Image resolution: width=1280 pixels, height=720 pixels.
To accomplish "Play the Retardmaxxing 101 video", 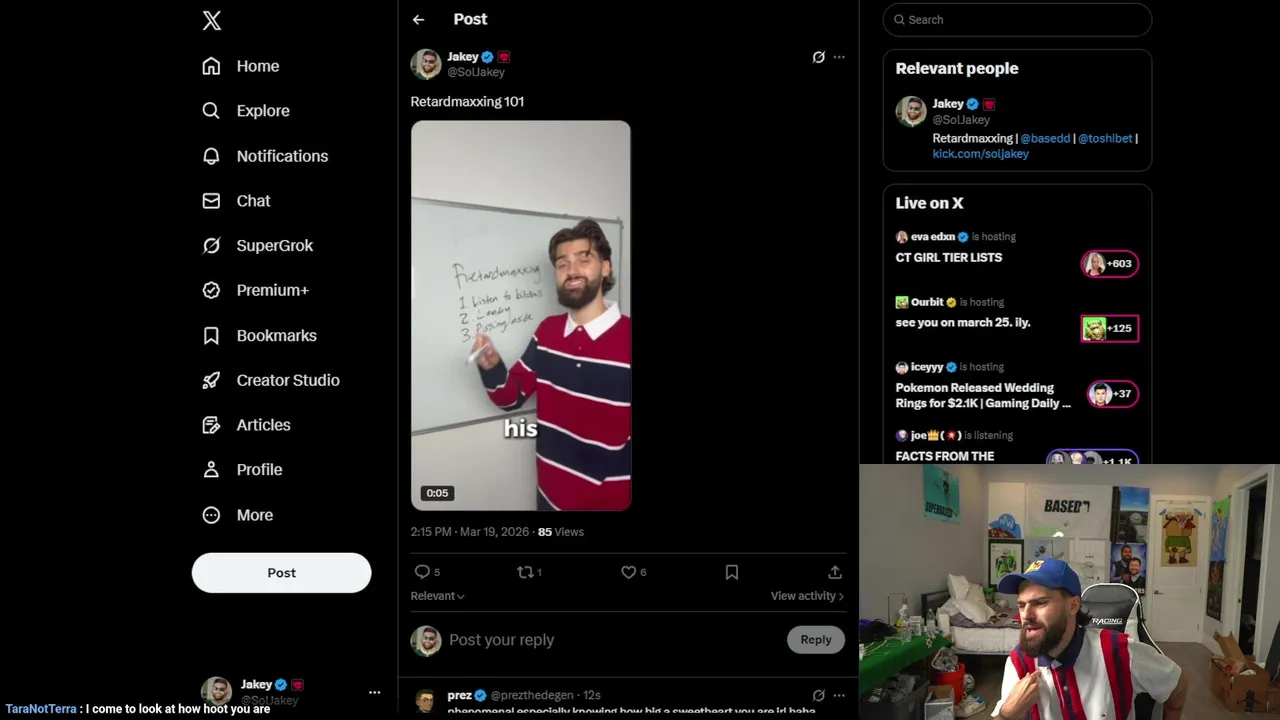I will coord(521,316).
